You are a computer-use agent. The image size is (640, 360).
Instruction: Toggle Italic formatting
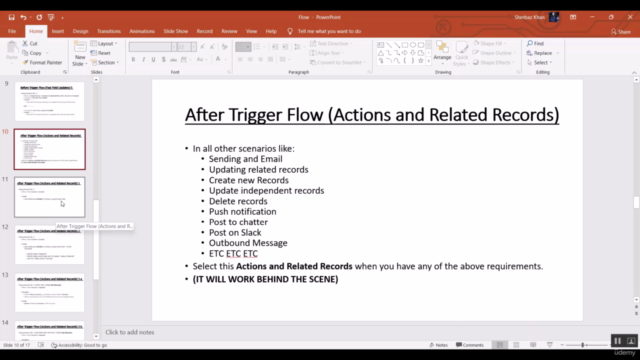[143, 60]
